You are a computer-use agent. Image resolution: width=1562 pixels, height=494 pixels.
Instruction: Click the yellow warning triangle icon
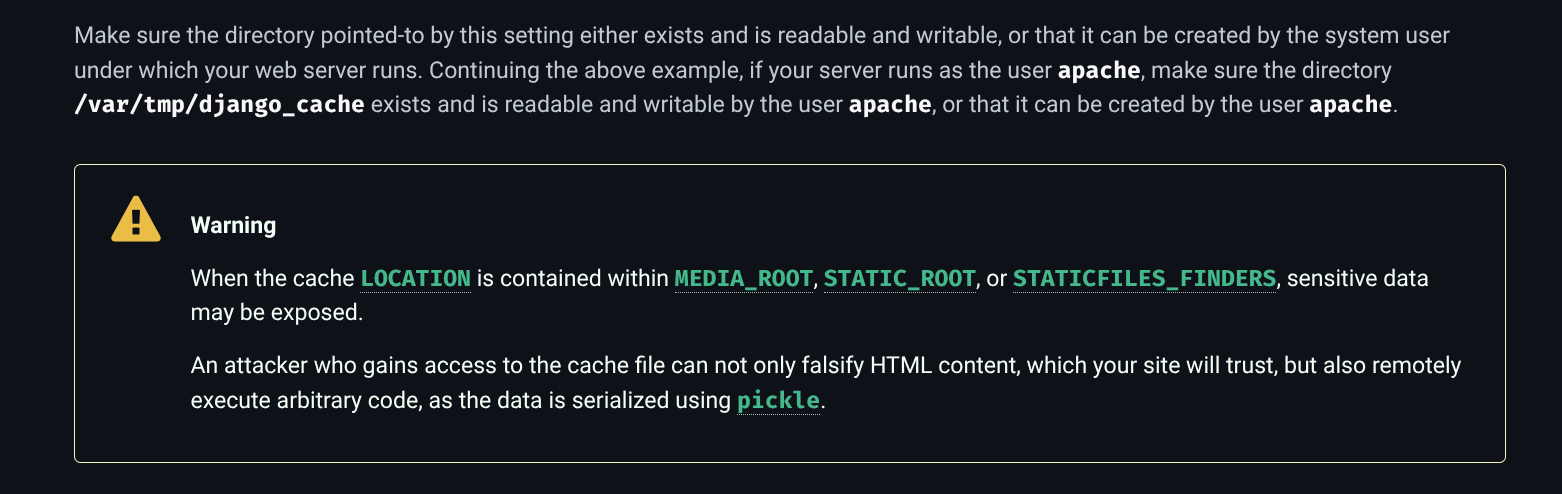136,220
